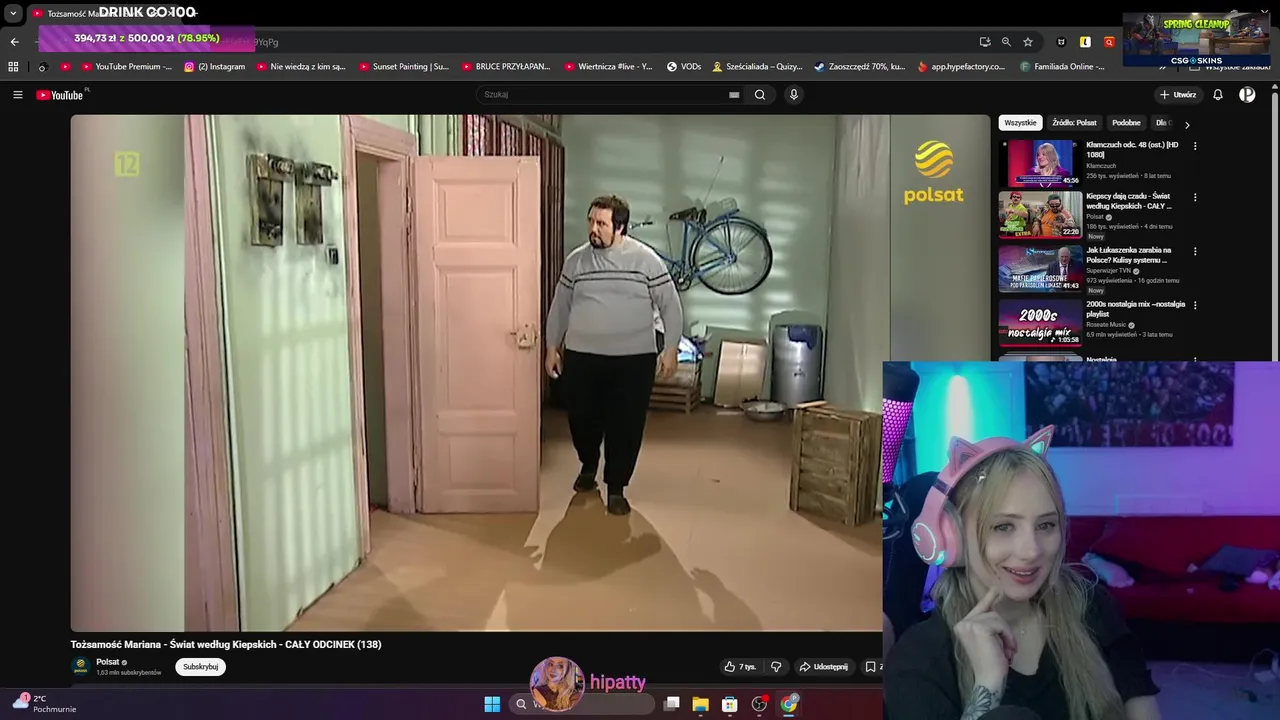This screenshot has width=1280, height=720.
Task: Open the Polsat channel name link
Action: pos(107,662)
